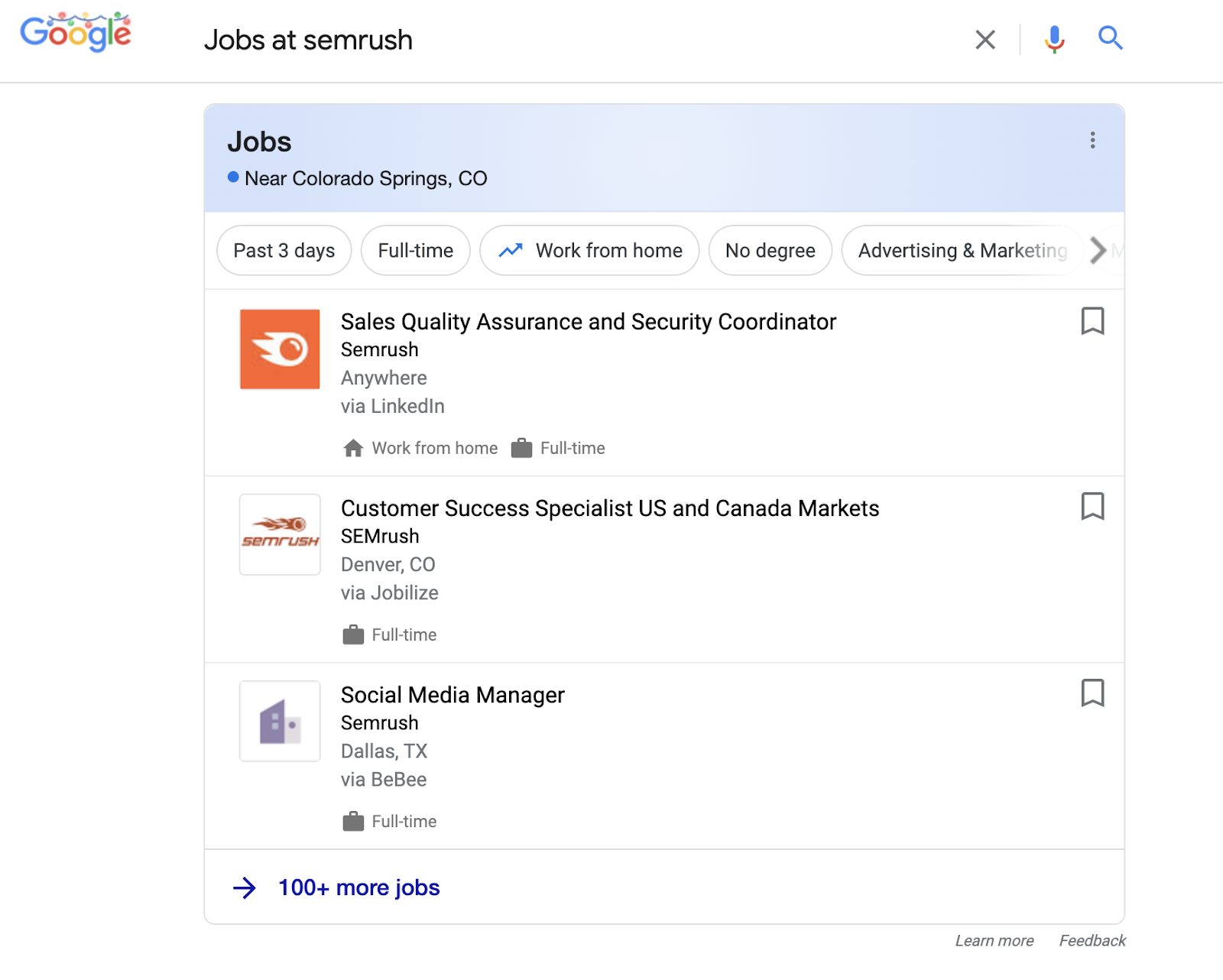Click the arrow icon beside 100+ more jobs
This screenshot has height=980, width=1223.
pos(245,888)
